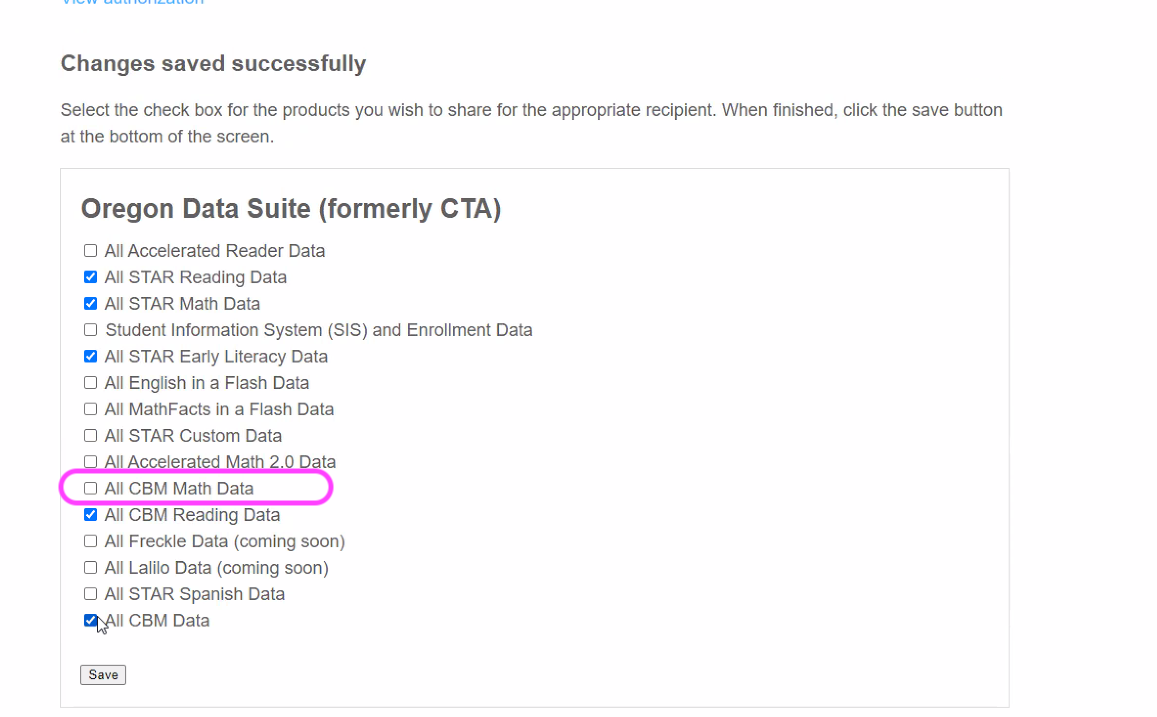The image size is (1157, 717).
Task: Check All MathFacts in a Flash Data
Action: [x=90, y=409]
